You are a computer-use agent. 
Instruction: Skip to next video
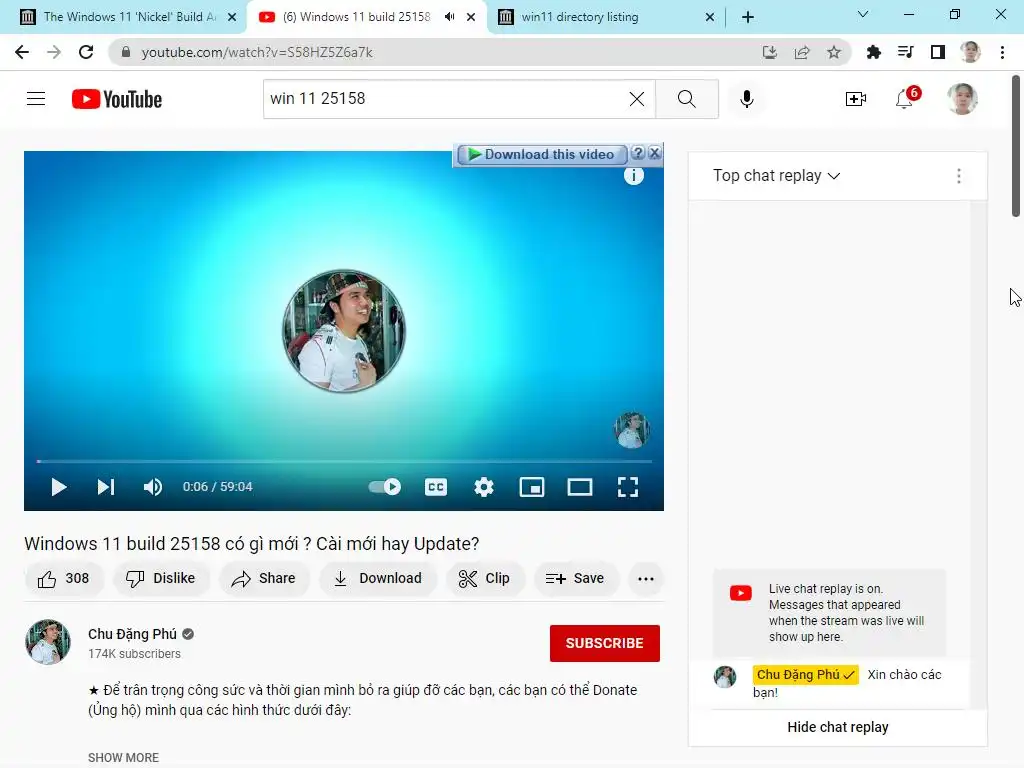106,487
